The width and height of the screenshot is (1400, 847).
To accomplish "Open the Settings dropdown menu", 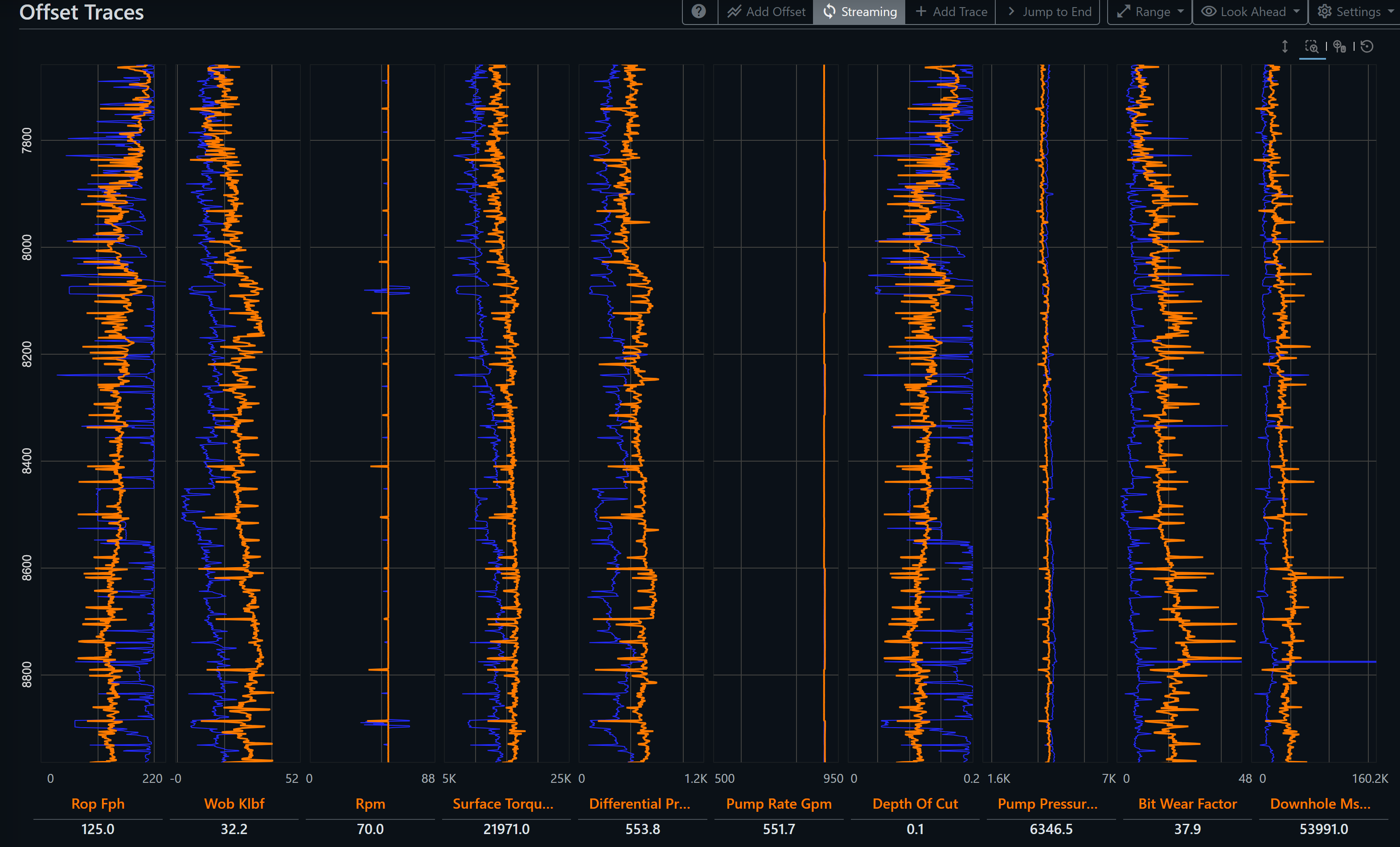I will coord(1355,11).
